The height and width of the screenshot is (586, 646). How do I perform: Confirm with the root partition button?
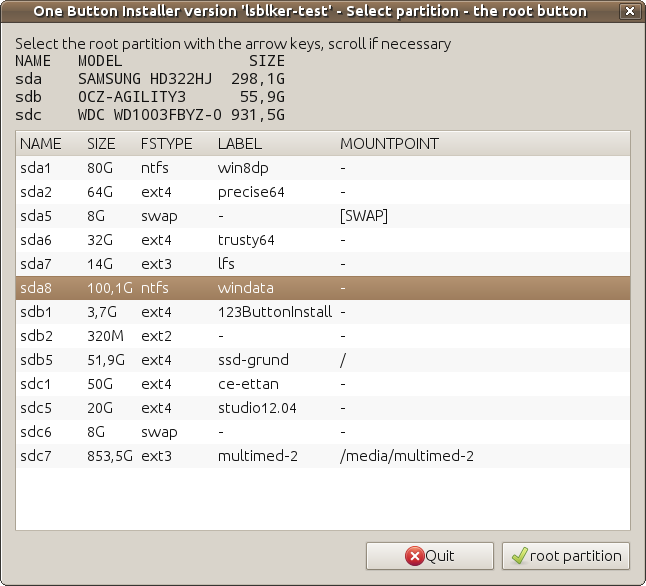(x=565, y=556)
